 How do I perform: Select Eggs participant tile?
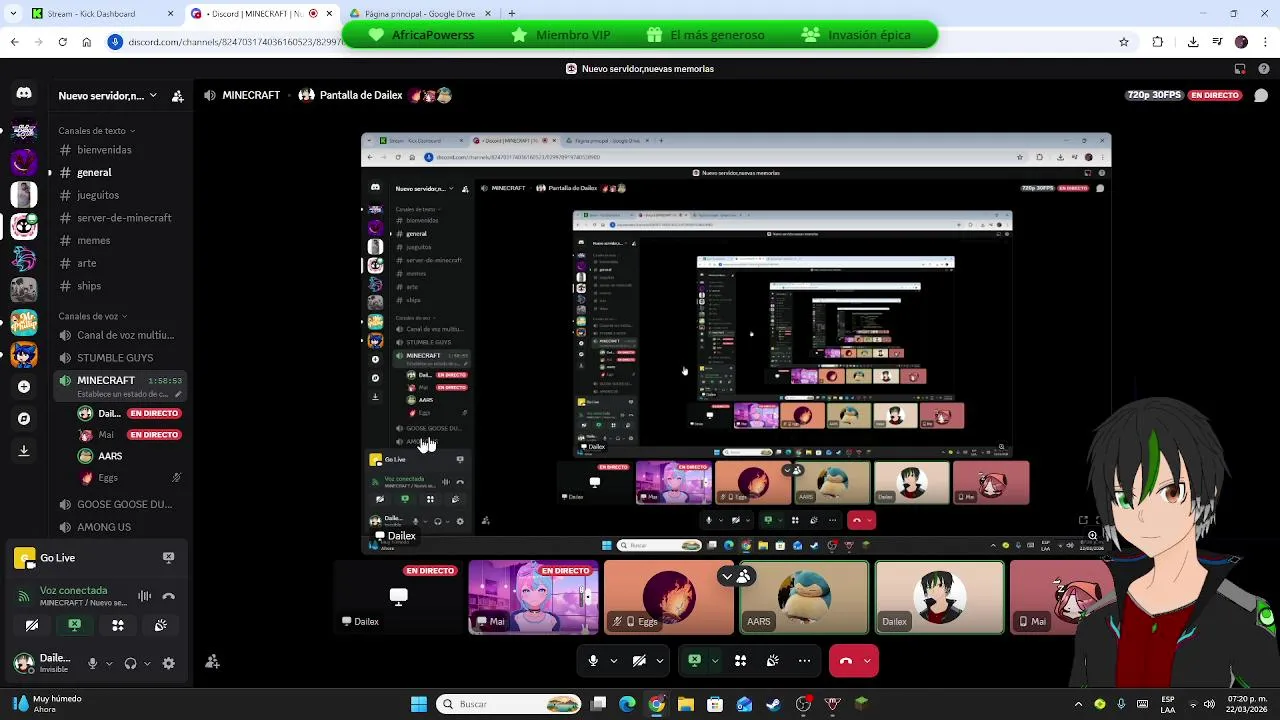(x=668, y=597)
